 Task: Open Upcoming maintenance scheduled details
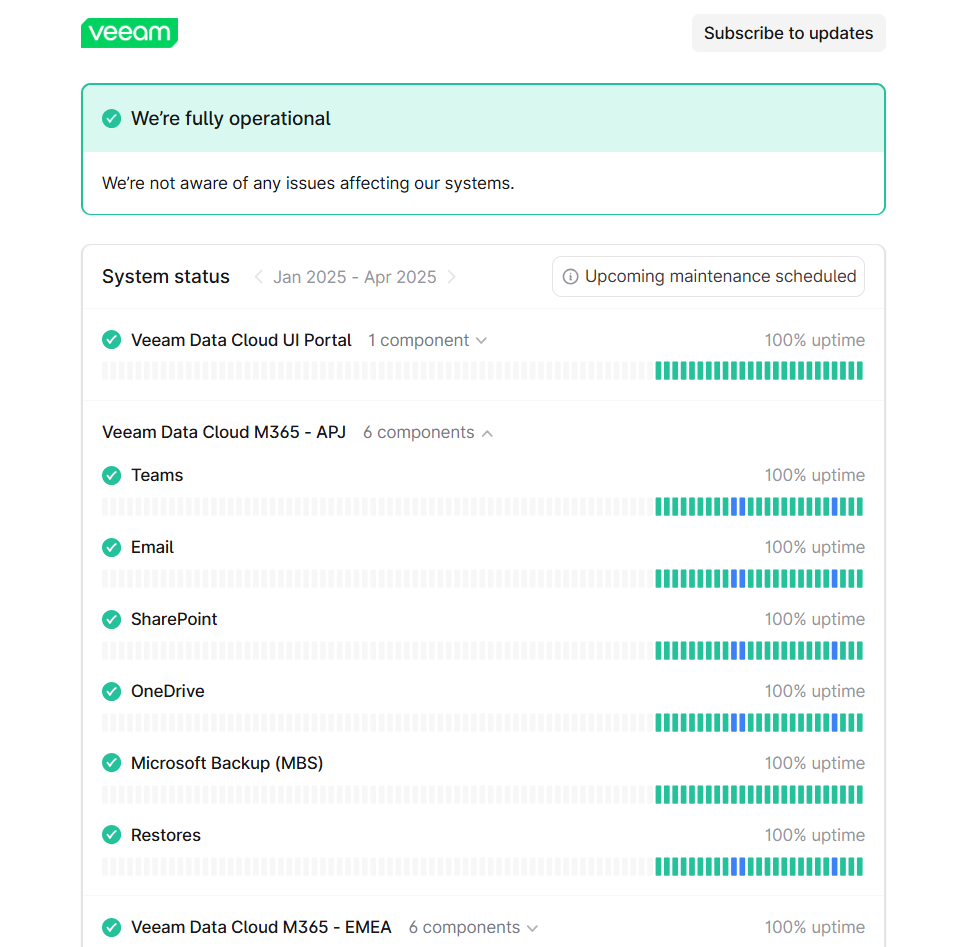point(708,277)
